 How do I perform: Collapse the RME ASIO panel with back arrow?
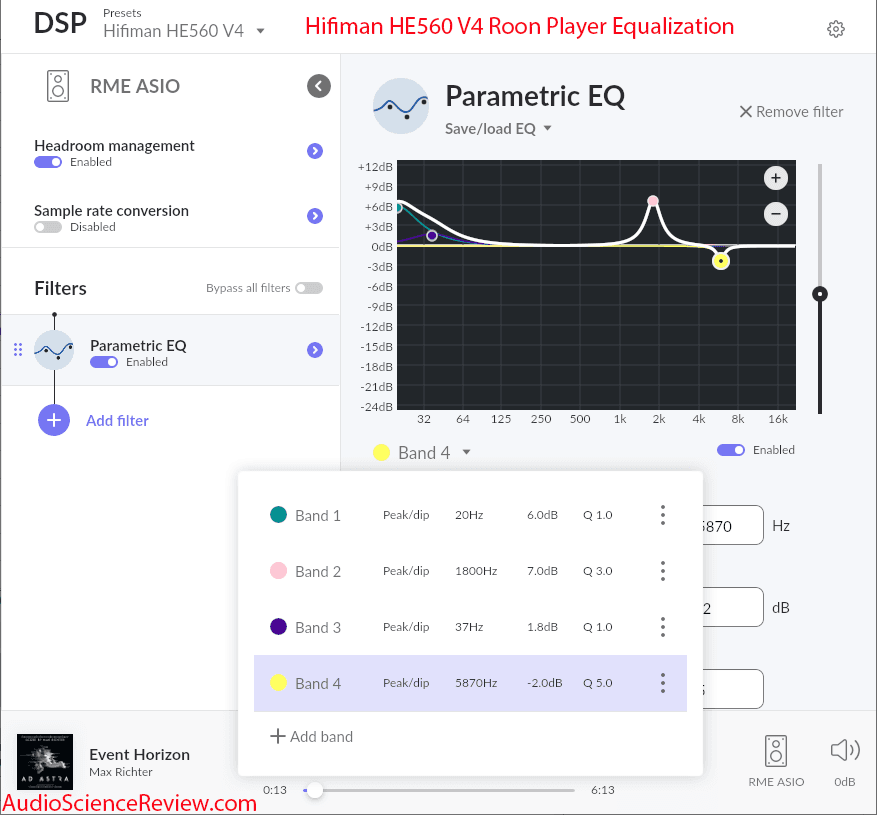click(x=319, y=86)
